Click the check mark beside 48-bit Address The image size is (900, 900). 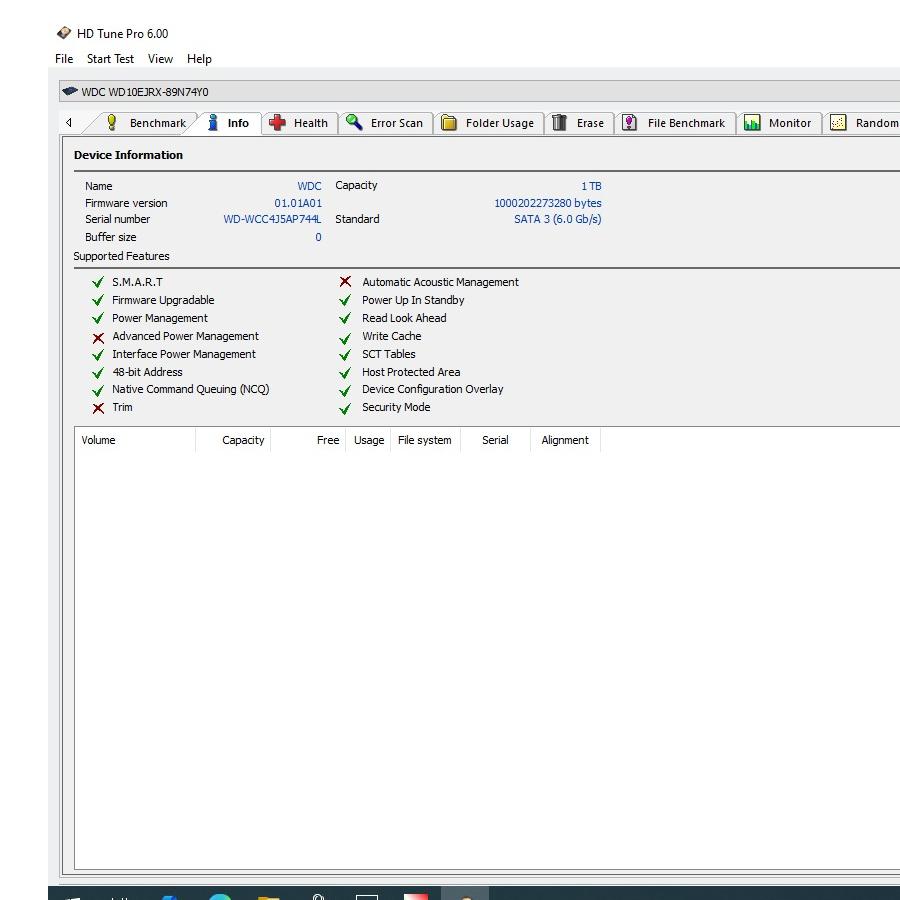coord(98,373)
